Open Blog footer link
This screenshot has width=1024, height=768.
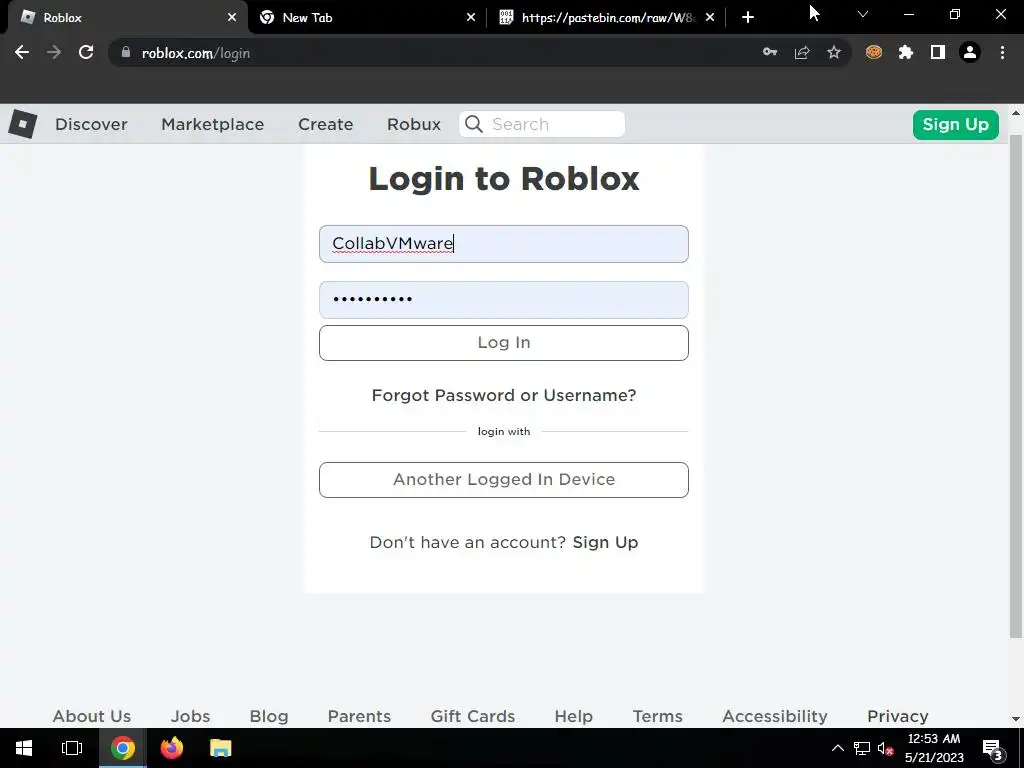(268, 716)
